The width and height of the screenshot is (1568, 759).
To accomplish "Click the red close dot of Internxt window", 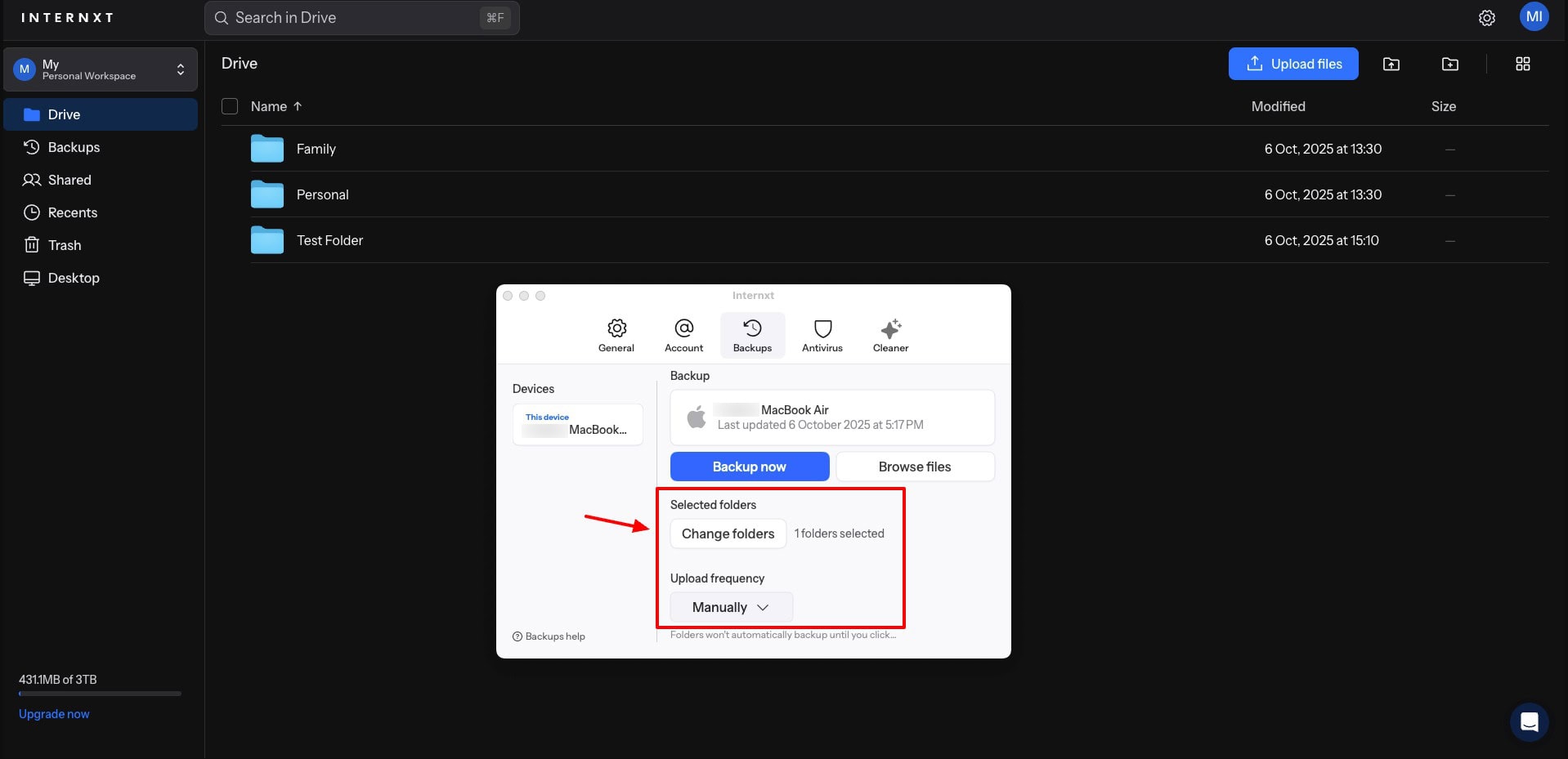I will coord(508,296).
